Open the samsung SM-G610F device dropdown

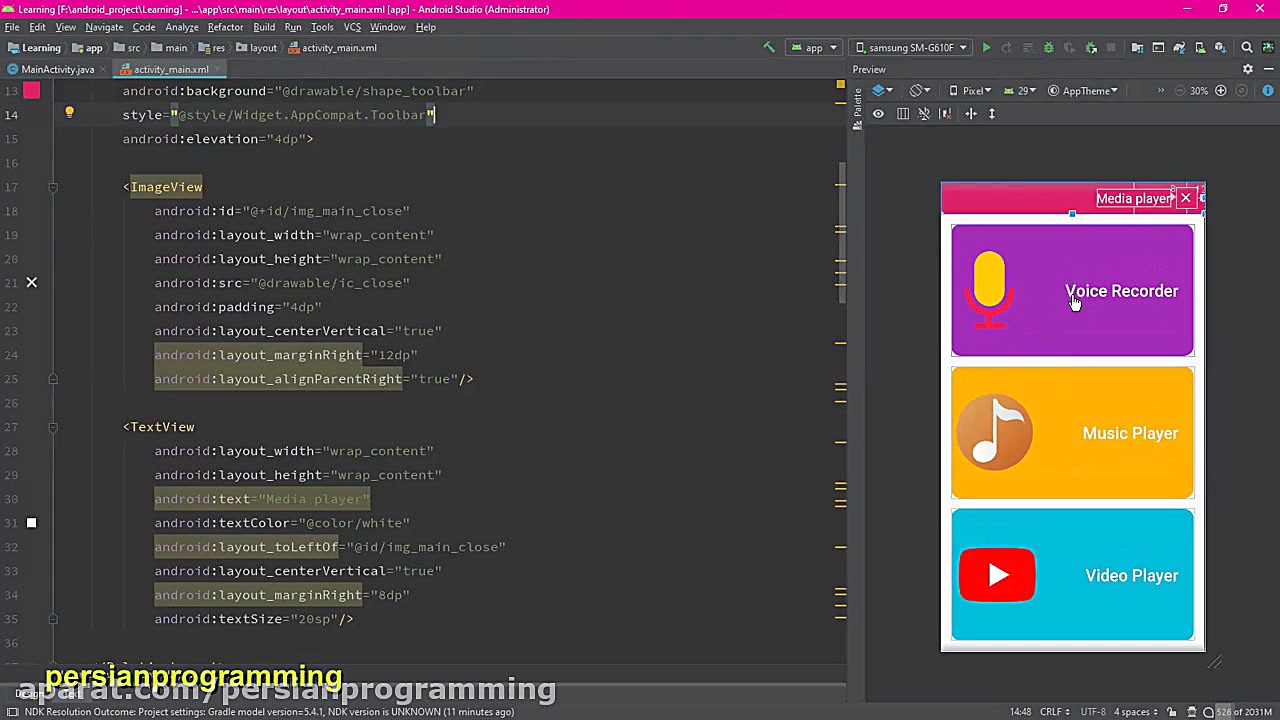point(911,48)
